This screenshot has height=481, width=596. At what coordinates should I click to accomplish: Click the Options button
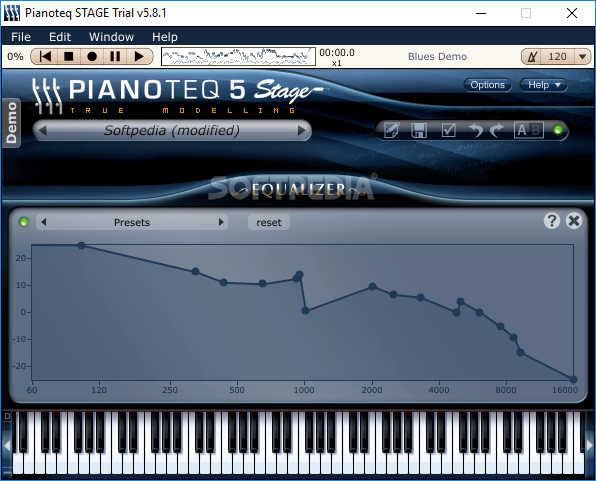(x=487, y=85)
